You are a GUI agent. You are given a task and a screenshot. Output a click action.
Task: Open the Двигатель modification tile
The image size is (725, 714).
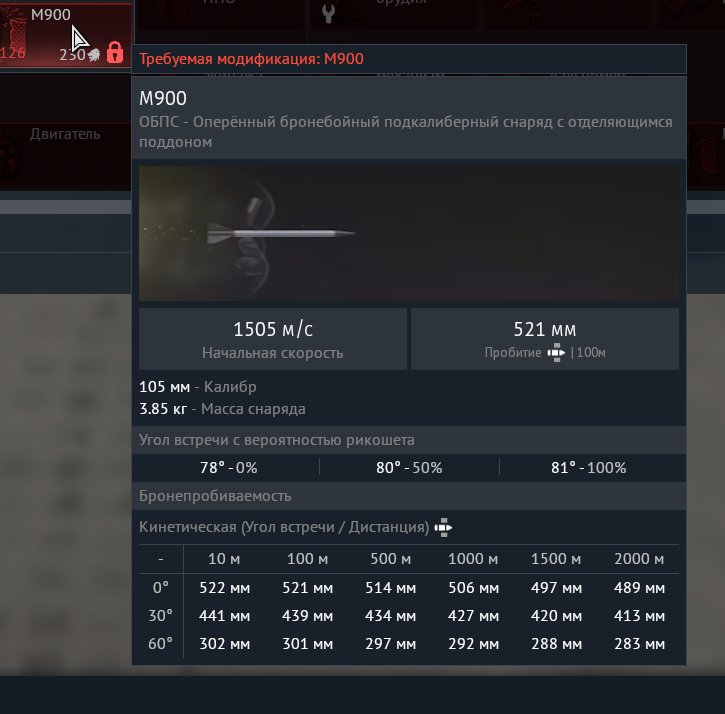[65, 156]
